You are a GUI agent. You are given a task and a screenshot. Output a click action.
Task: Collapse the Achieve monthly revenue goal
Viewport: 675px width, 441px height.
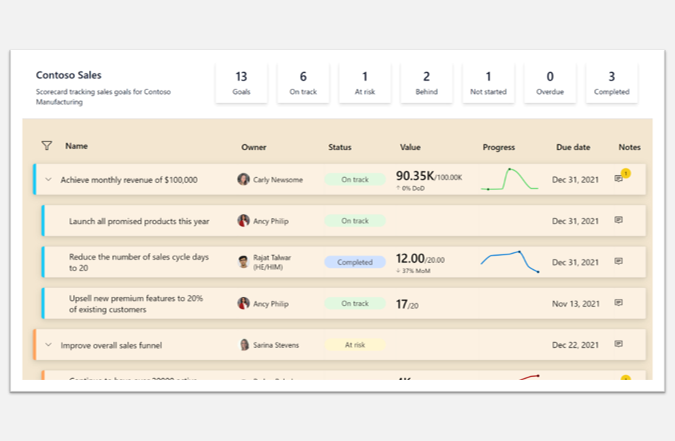48,180
